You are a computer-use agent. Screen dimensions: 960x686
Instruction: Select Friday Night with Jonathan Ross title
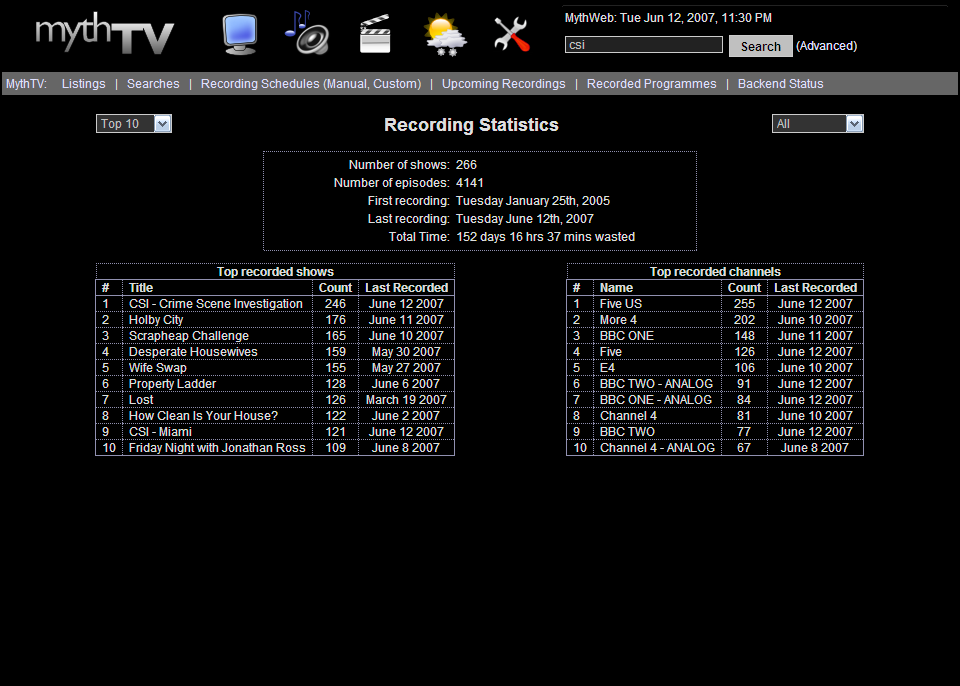pos(217,448)
